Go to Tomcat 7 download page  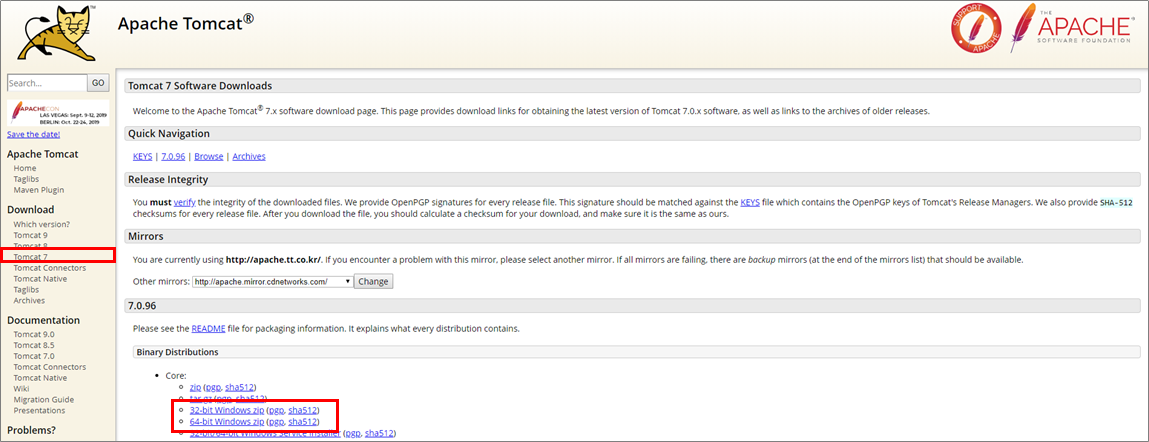pos(30,256)
